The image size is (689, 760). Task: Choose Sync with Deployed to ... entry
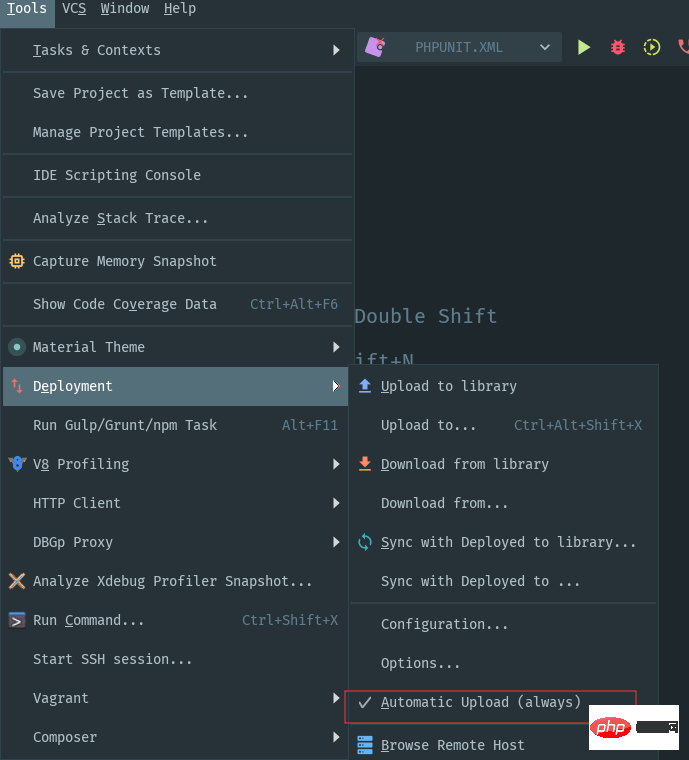(504, 581)
